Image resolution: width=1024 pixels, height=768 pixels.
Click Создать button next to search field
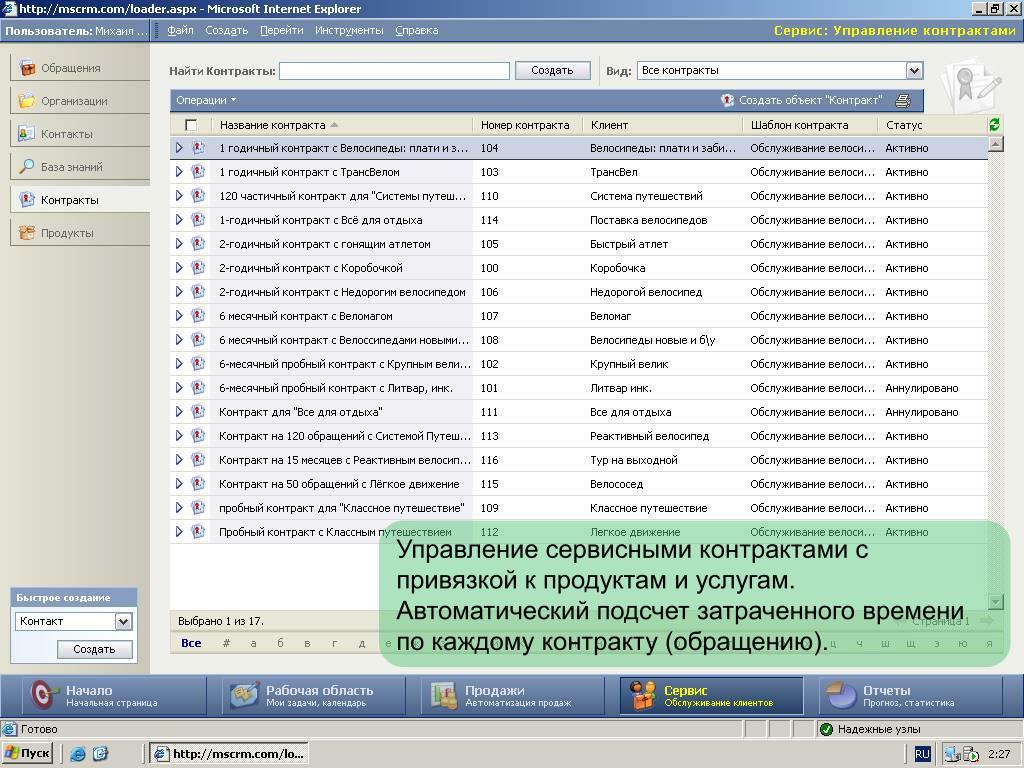tap(552, 70)
